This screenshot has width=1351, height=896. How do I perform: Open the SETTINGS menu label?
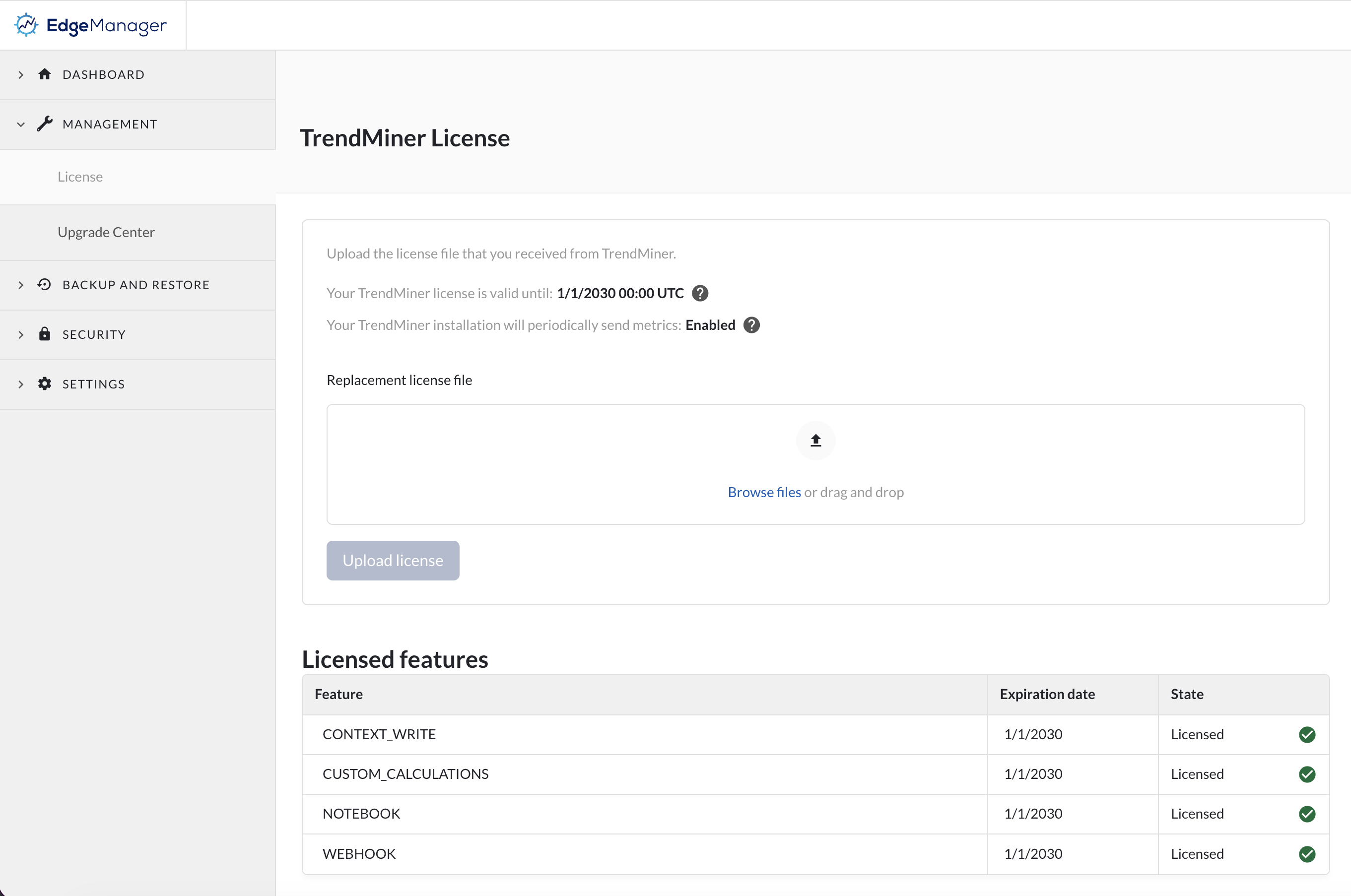(x=94, y=384)
